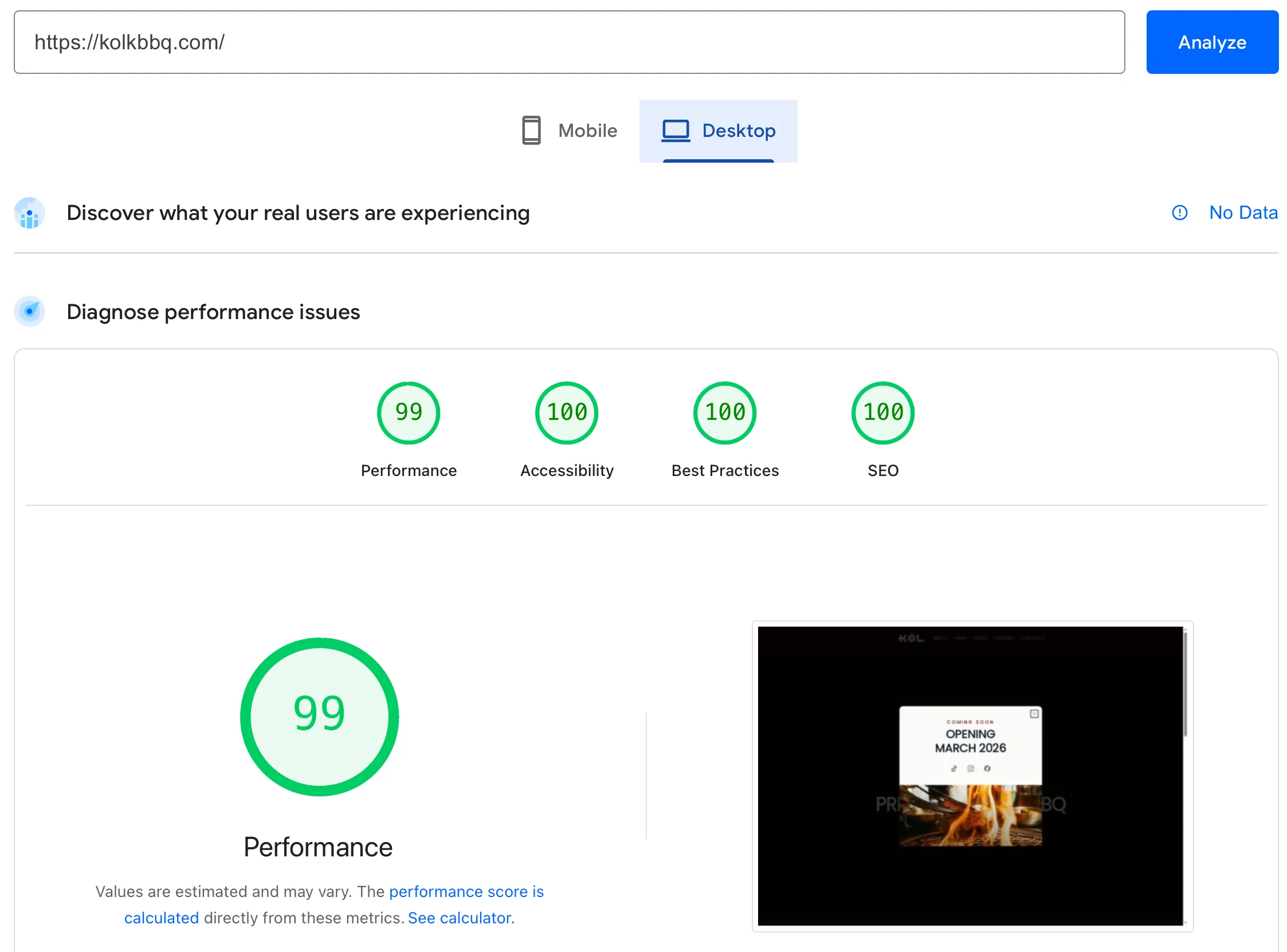Click the No Data link

point(1243,213)
